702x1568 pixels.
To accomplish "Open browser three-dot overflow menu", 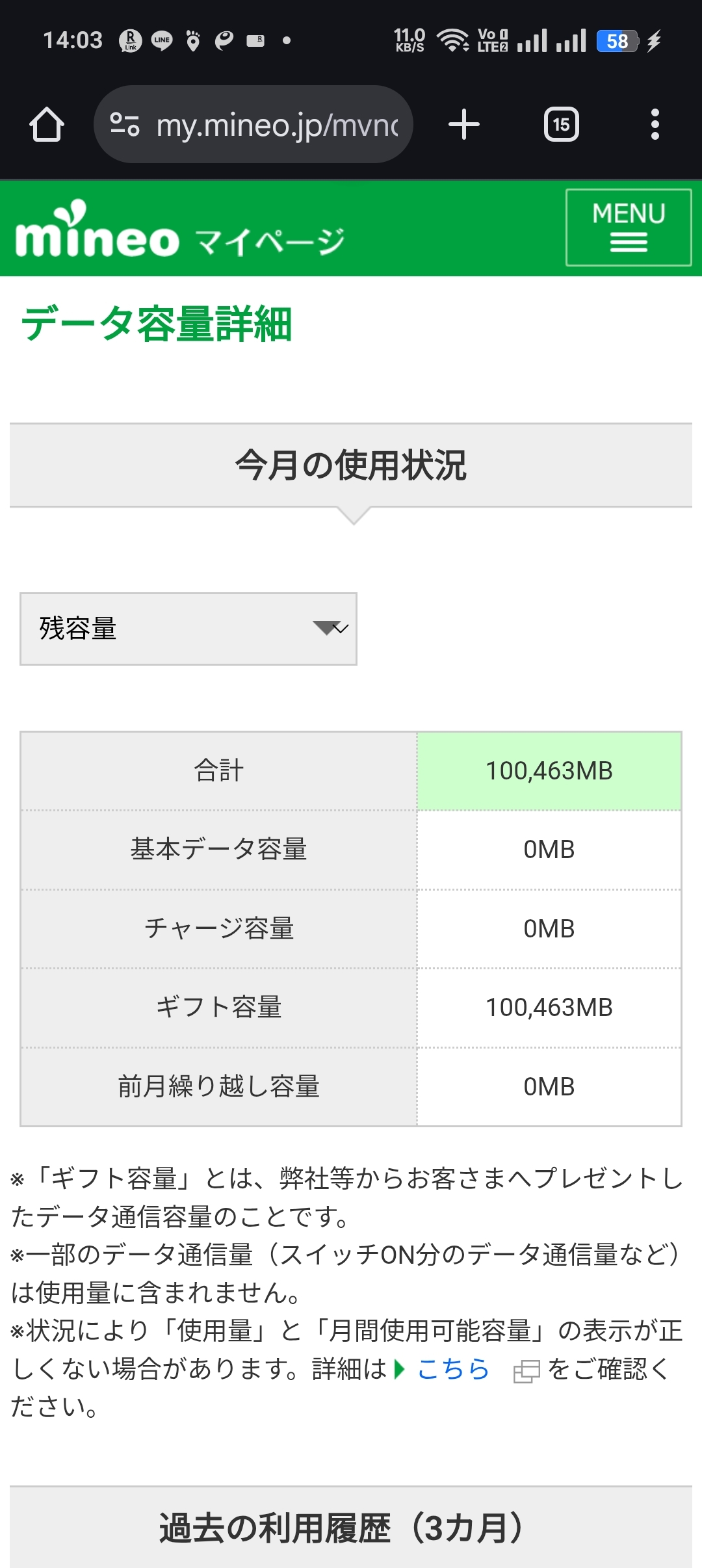I will pyautogui.click(x=655, y=124).
